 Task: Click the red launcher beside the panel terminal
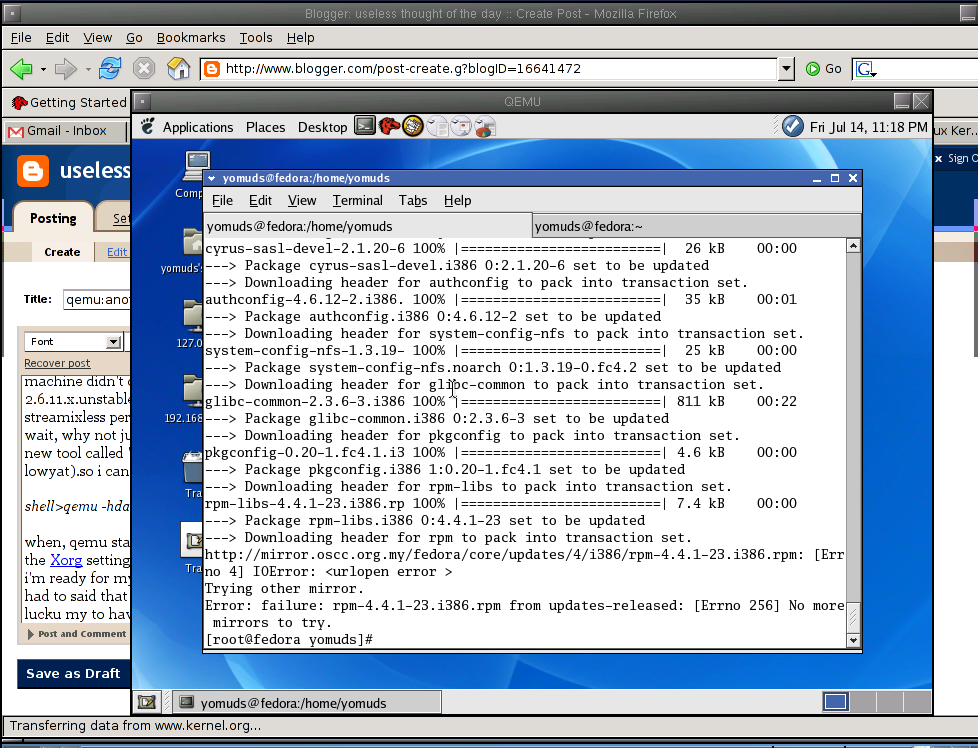(389, 126)
